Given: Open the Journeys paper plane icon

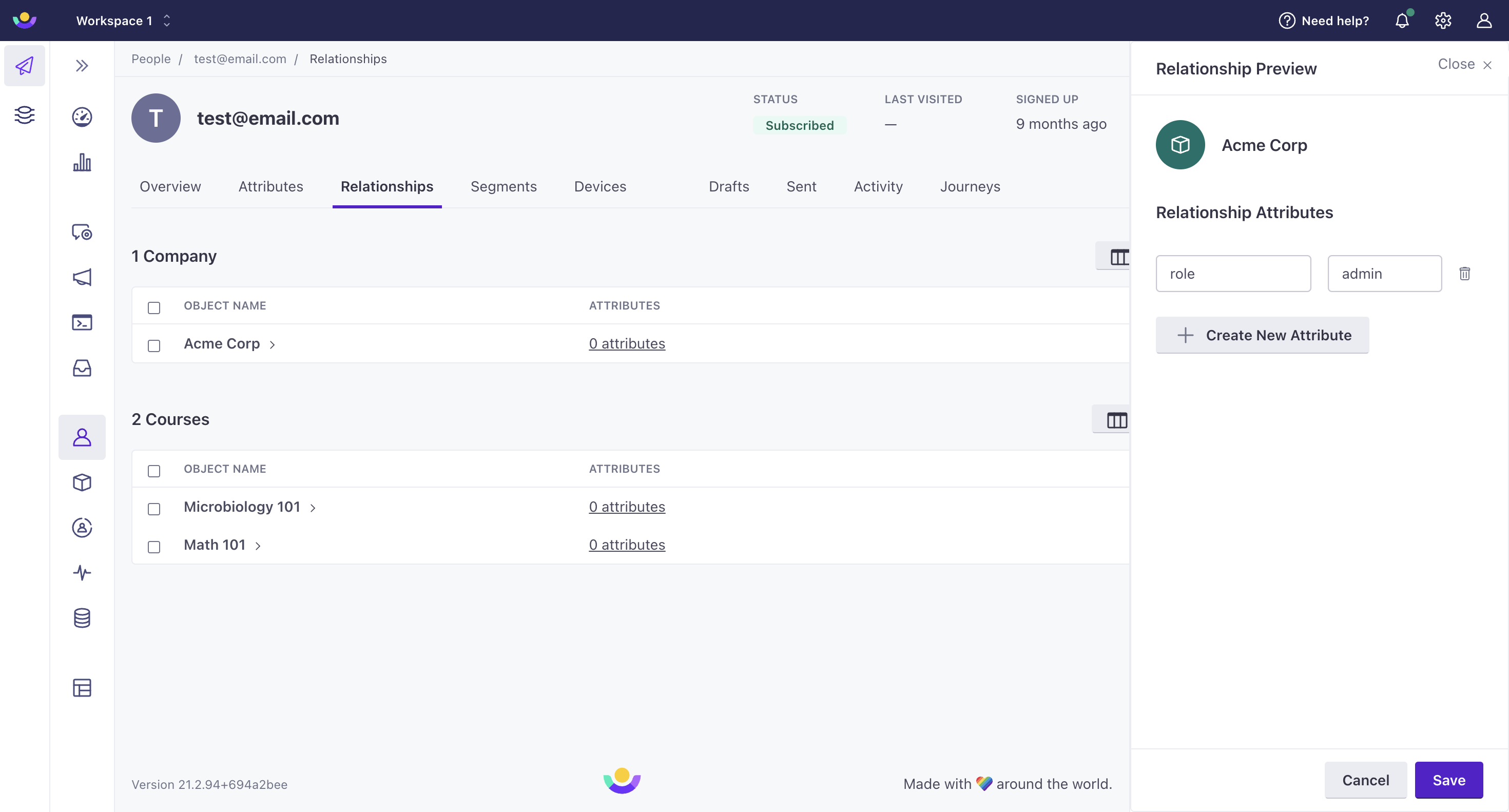Looking at the screenshot, I should [x=25, y=66].
